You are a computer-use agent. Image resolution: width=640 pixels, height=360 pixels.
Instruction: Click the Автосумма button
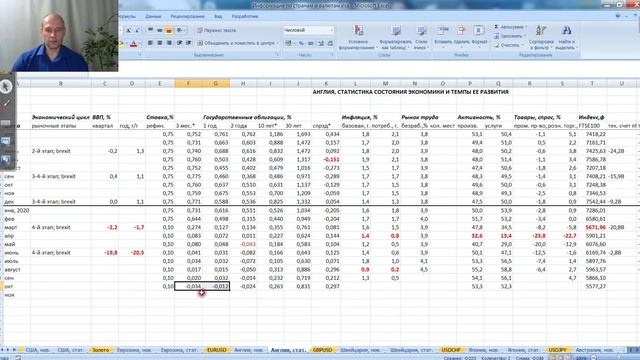click(511, 27)
